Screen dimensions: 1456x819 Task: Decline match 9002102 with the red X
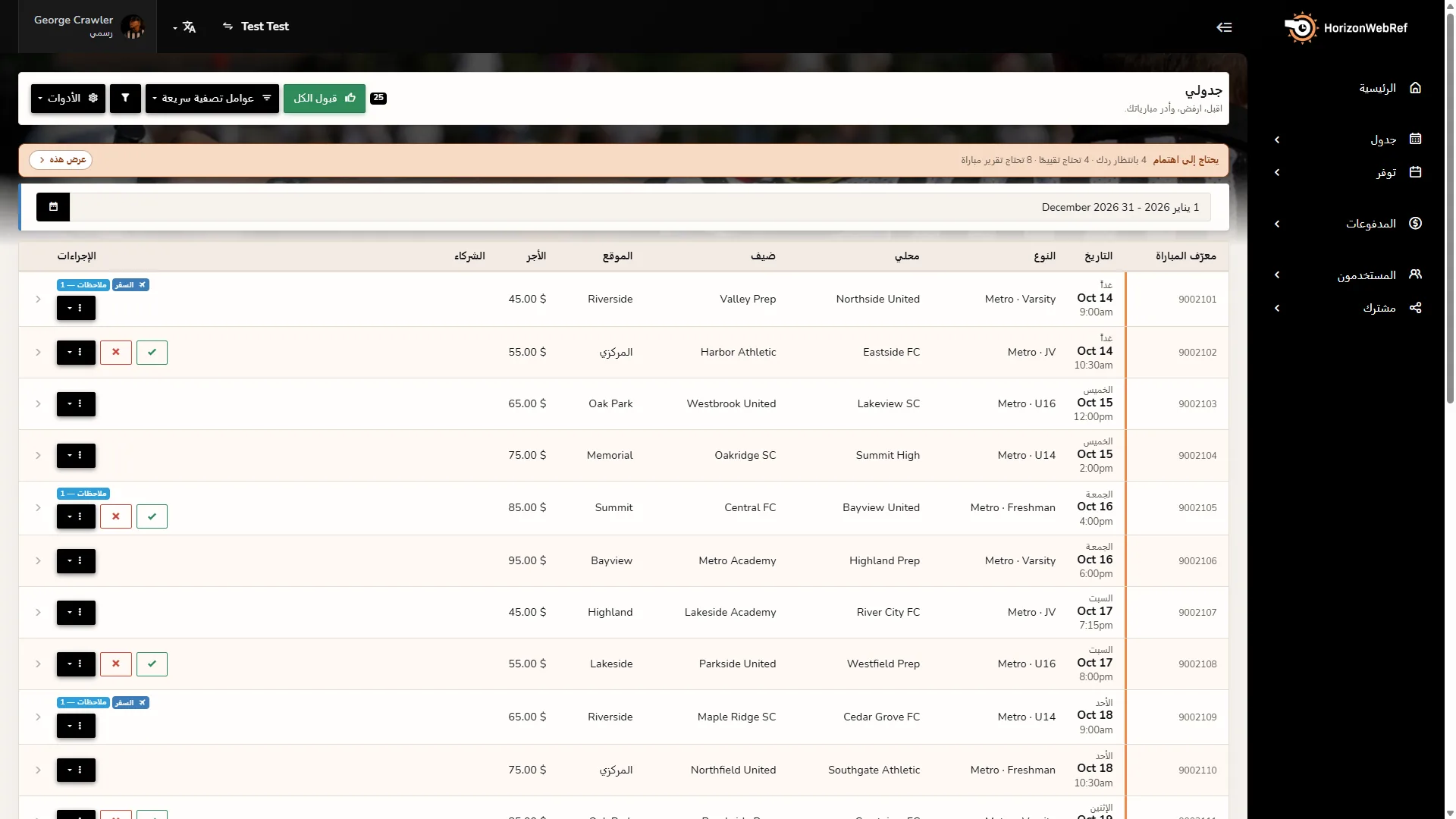click(x=116, y=353)
